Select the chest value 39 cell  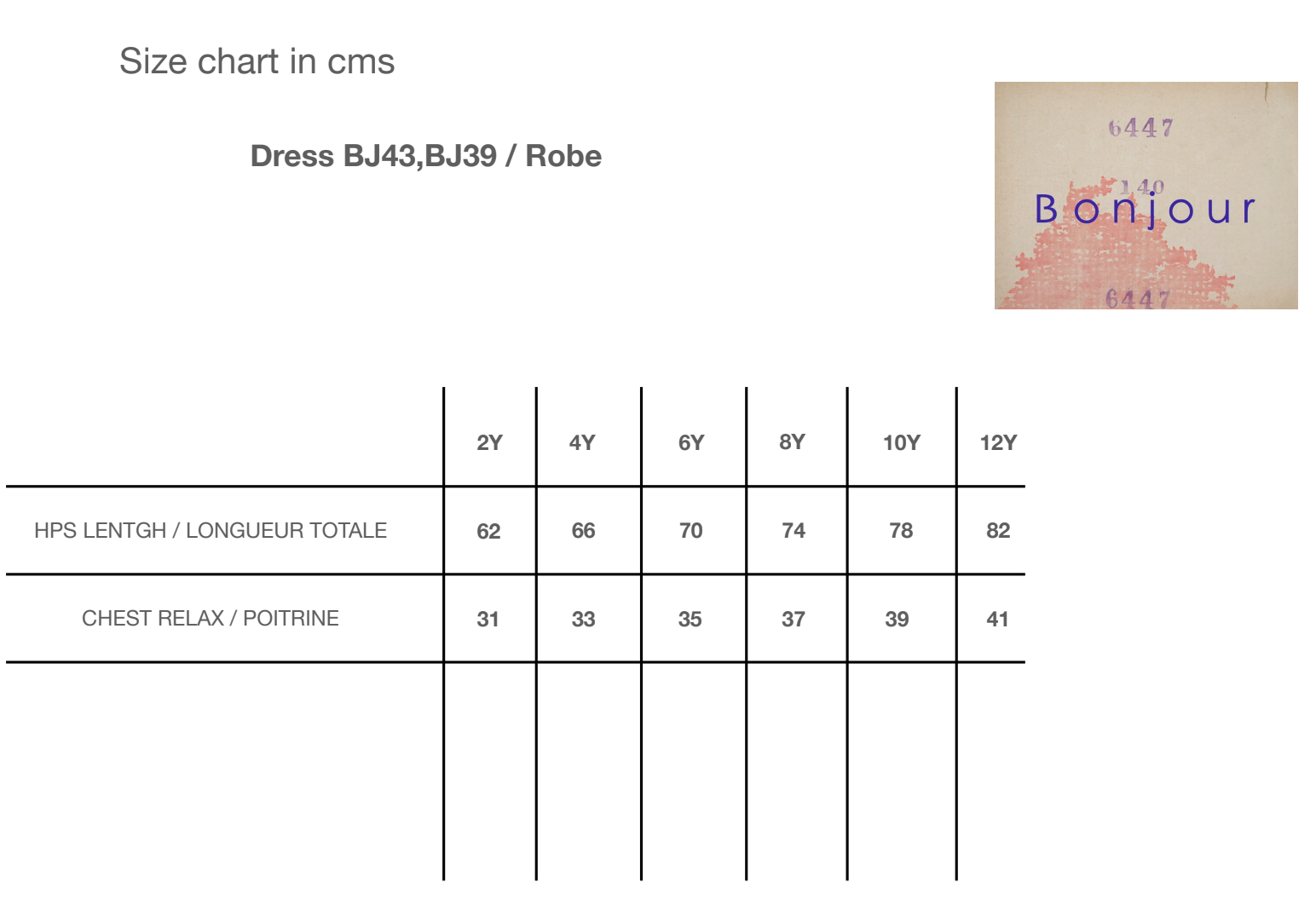tap(897, 619)
